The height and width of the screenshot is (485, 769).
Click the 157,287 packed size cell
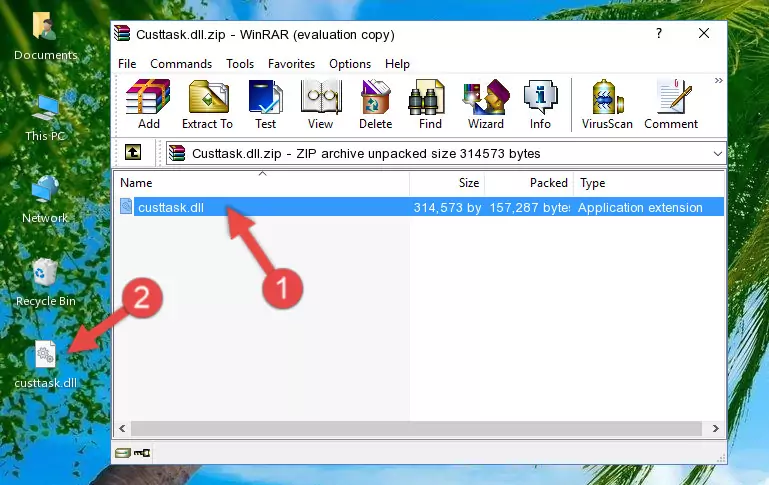click(x=529, y=207)
